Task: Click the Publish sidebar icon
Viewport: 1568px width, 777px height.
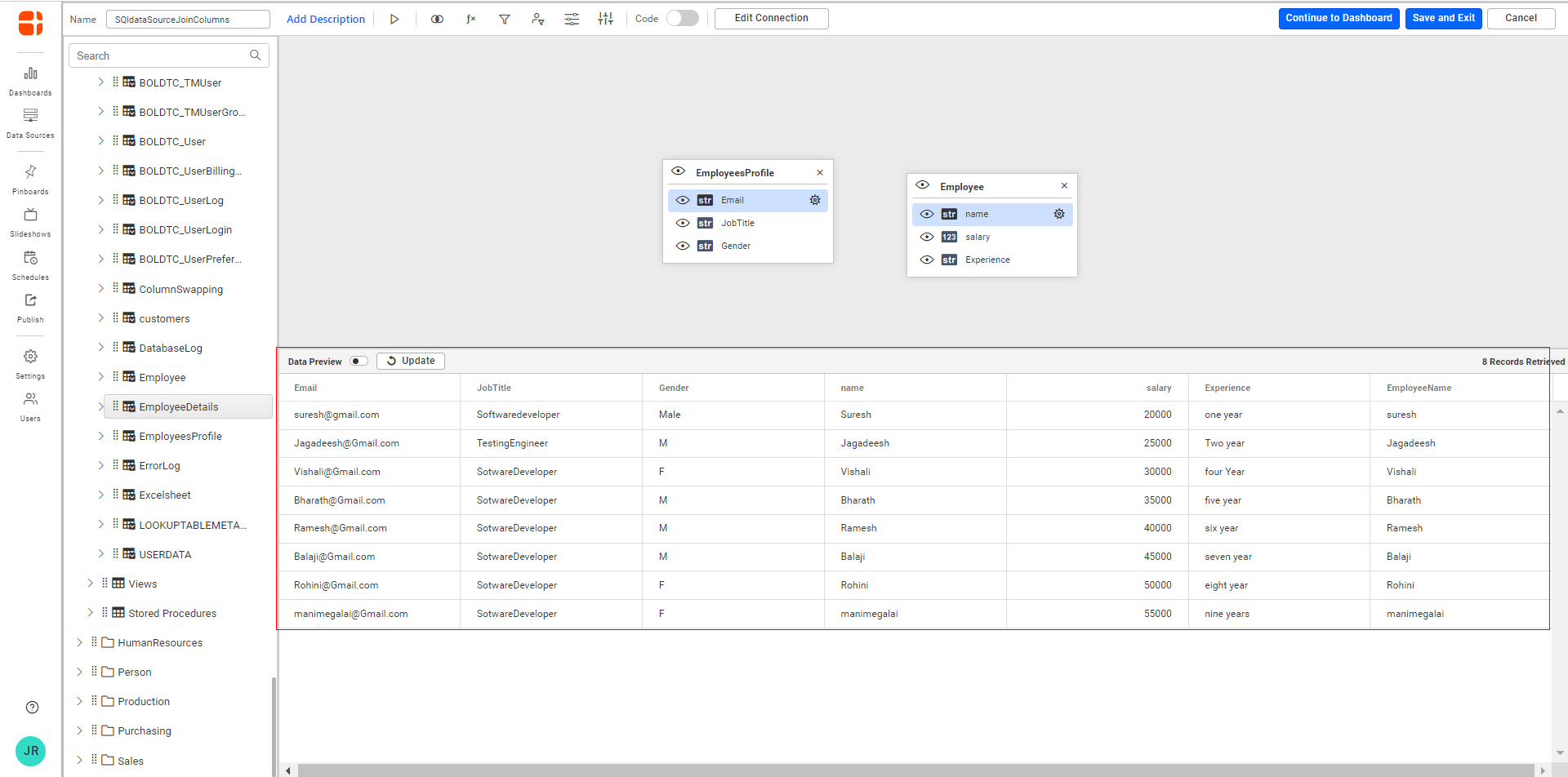Action: [x=30, y=306]
